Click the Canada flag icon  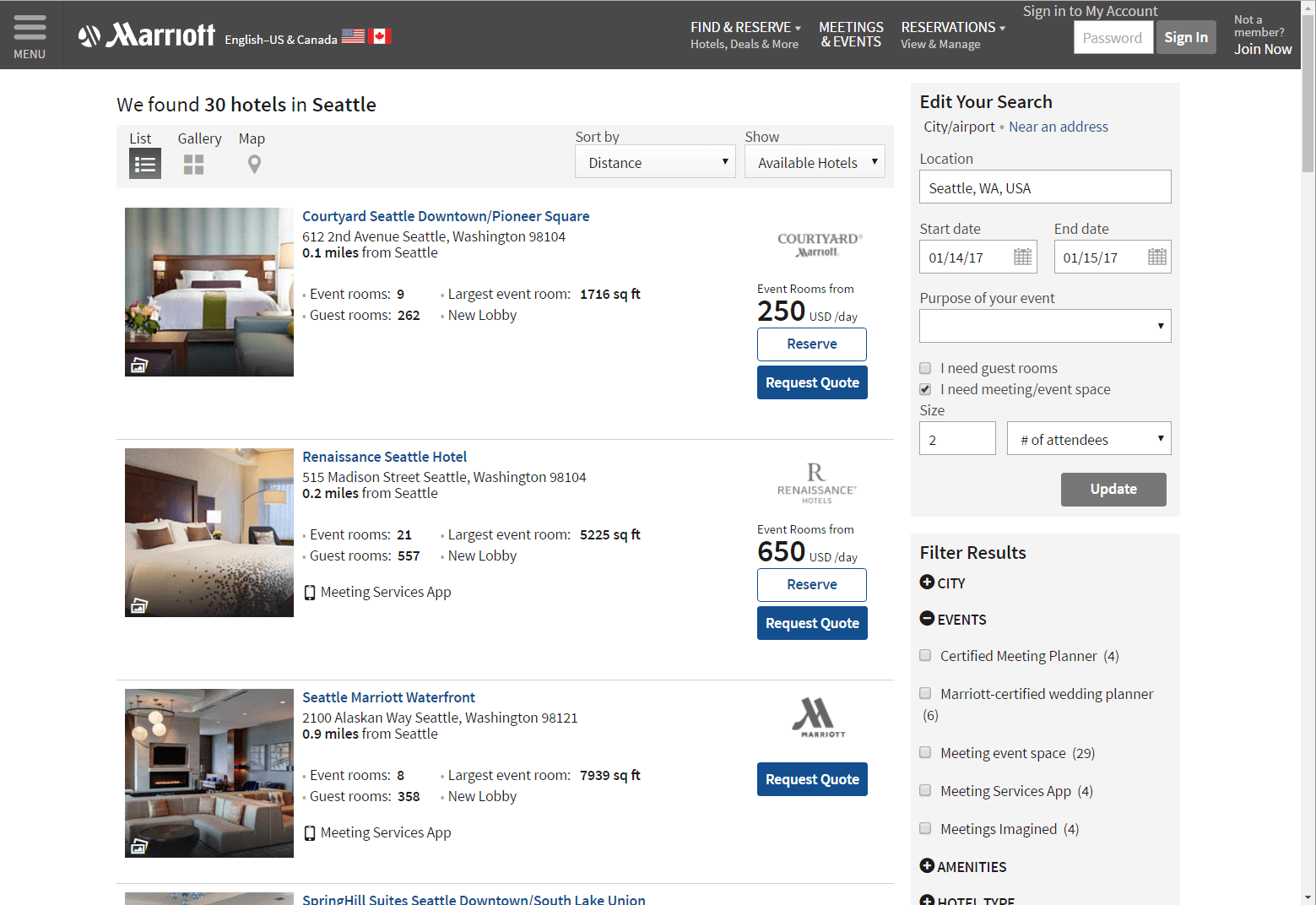tap(380, 36)
